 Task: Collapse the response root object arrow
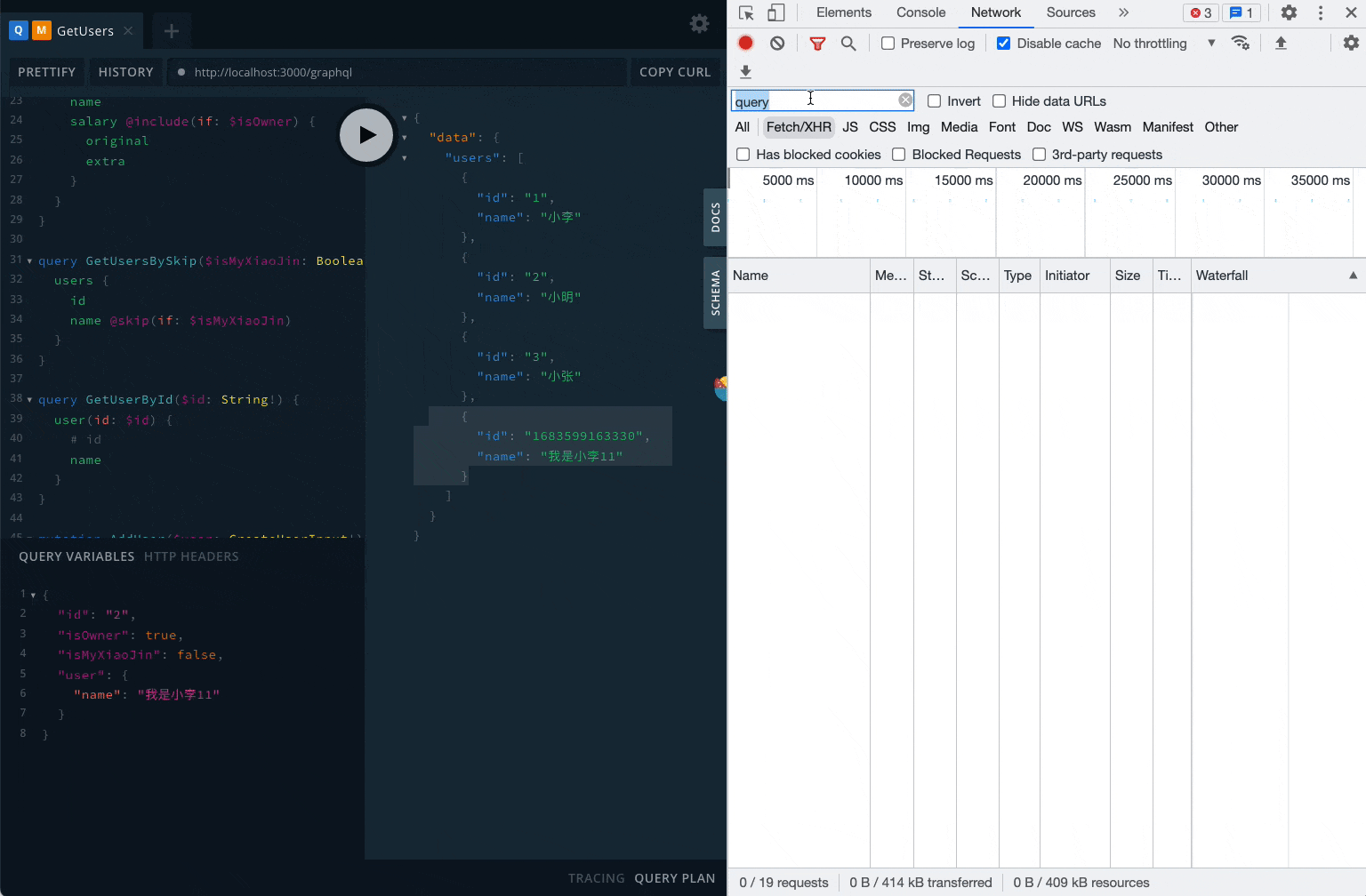coord(405,117)
